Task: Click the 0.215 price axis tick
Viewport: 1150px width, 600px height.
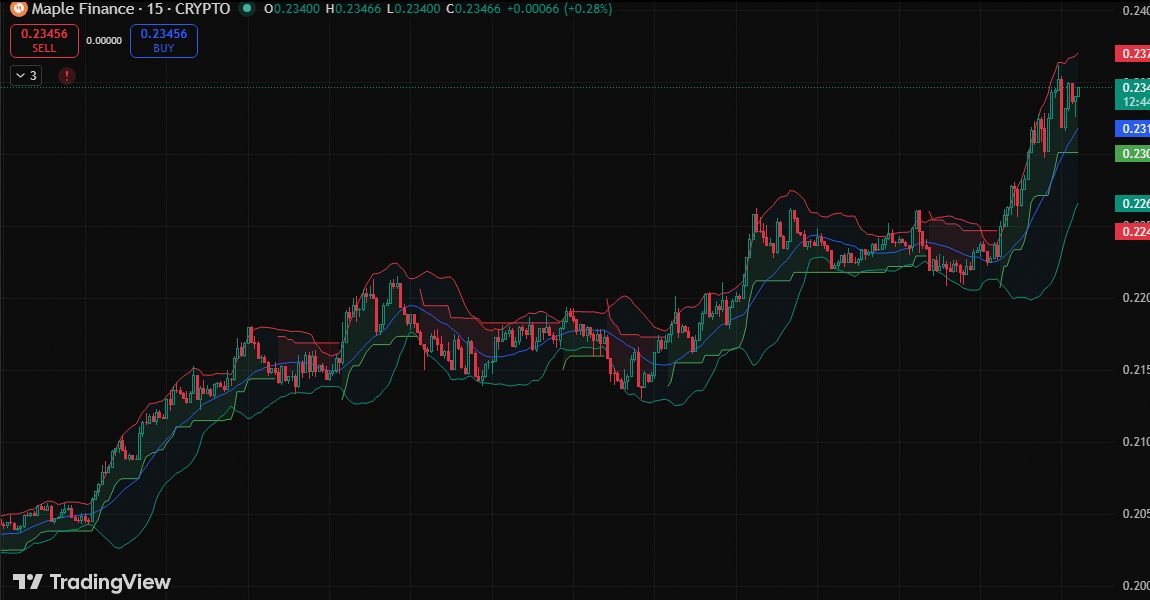Action: point(1135,369)
